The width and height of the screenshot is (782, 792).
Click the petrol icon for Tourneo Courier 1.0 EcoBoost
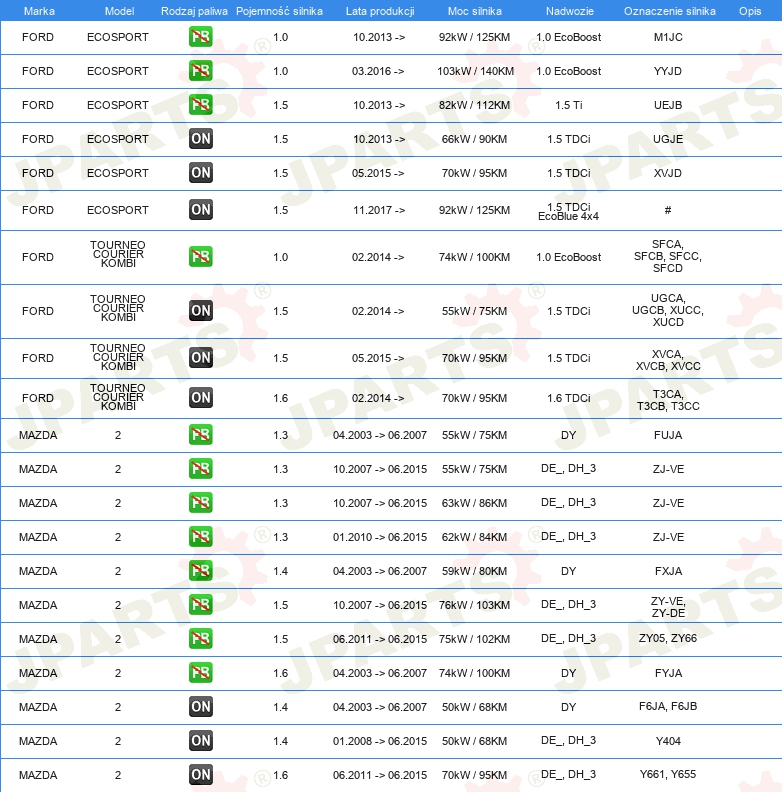coord(201,257)
